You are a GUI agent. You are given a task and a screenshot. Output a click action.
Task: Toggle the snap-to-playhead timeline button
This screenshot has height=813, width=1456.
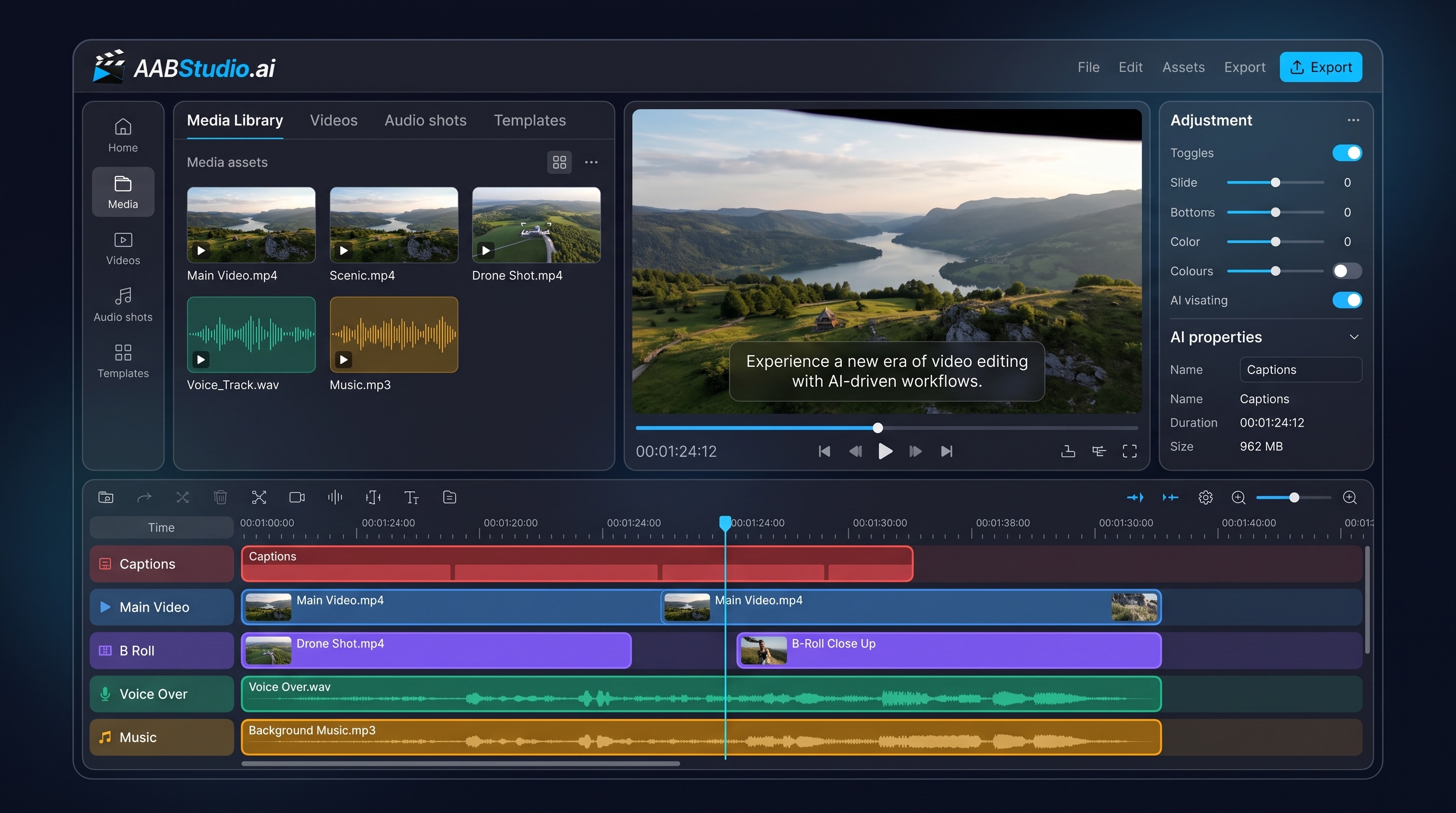(x=1135, y=497)
